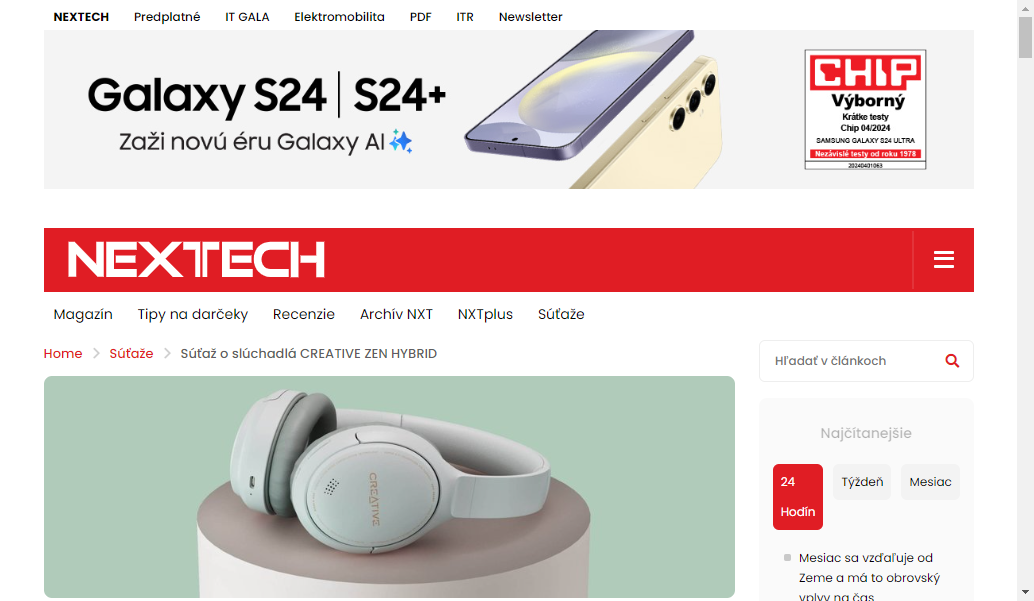Image resolution: width=1034 pixels, height=601 pixels.
Task: Click scrollbar down arrow
Action: click(1025, 592)
